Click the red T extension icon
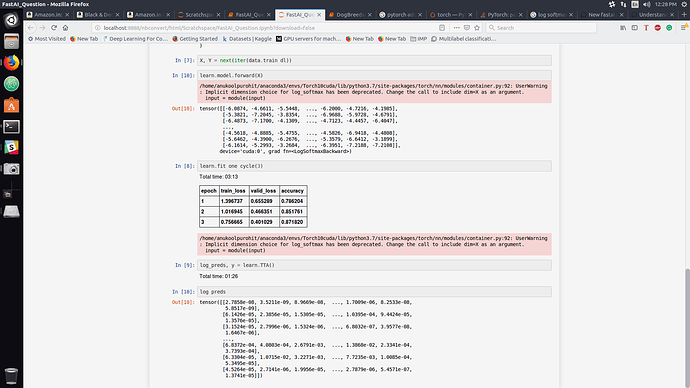690x388 pixels. point(646,28)
